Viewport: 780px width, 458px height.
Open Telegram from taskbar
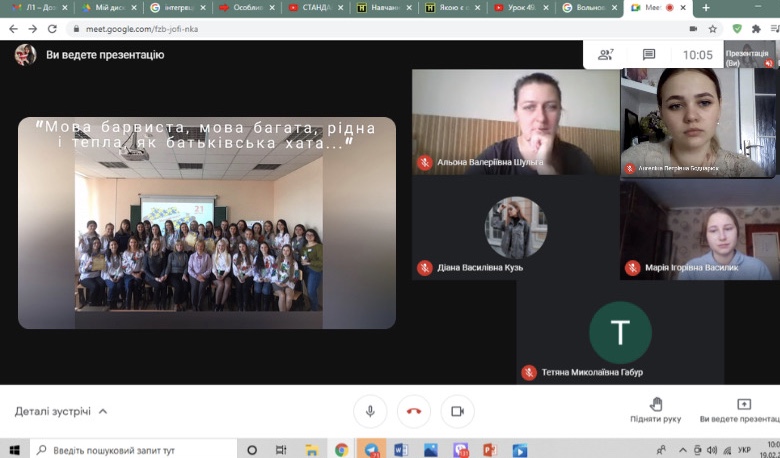[x=371, y=450]
